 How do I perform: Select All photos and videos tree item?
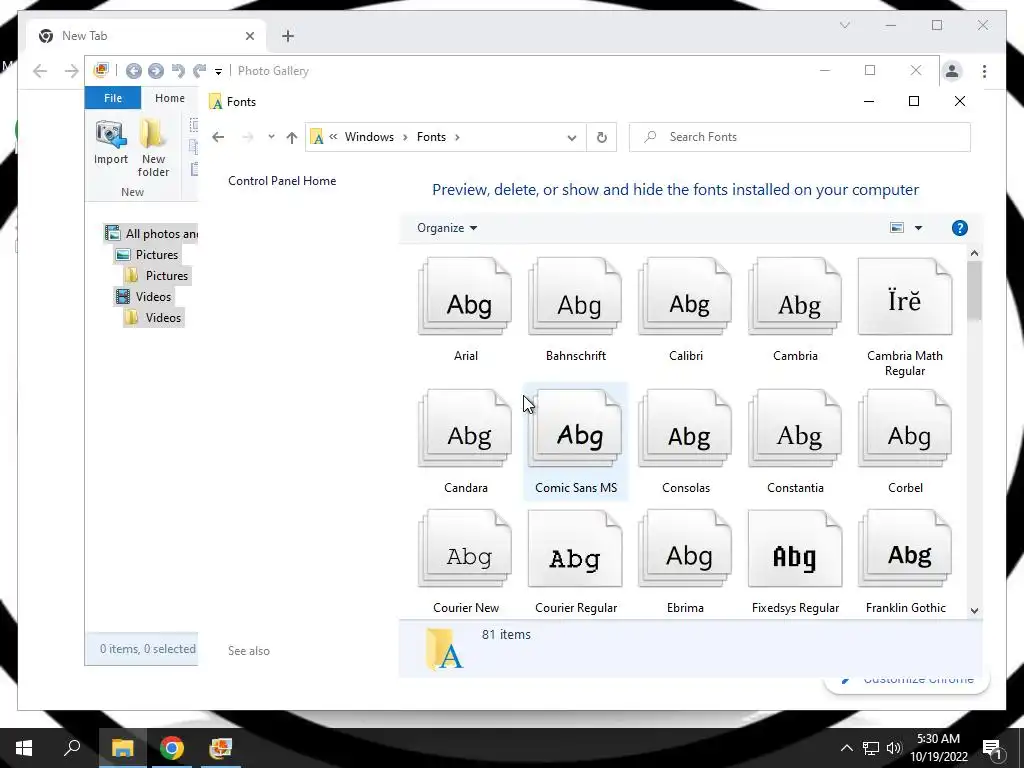click(x=152, y=234)
